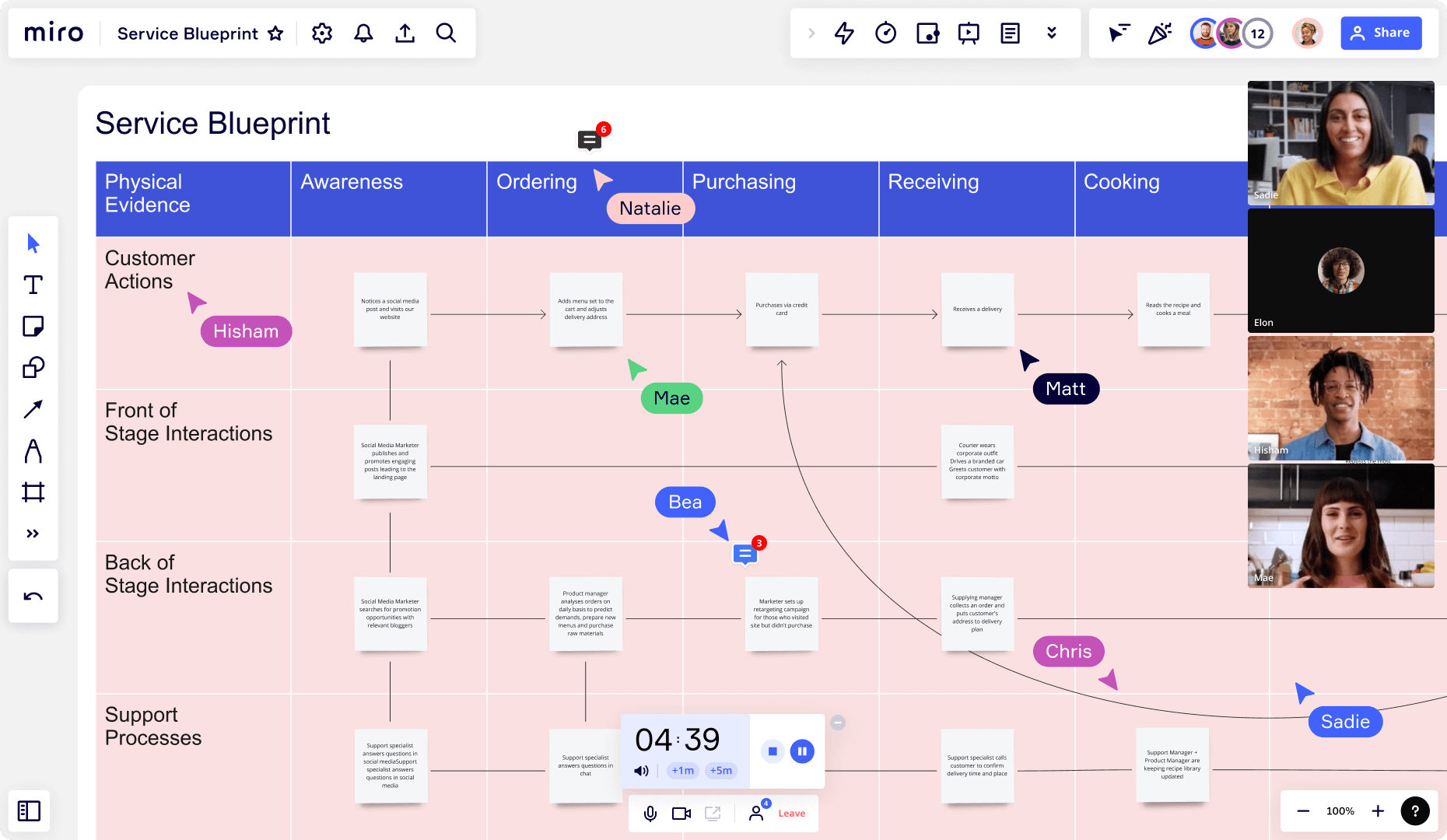Click the Share button
1447x840 pixels.
point(1381,33)
